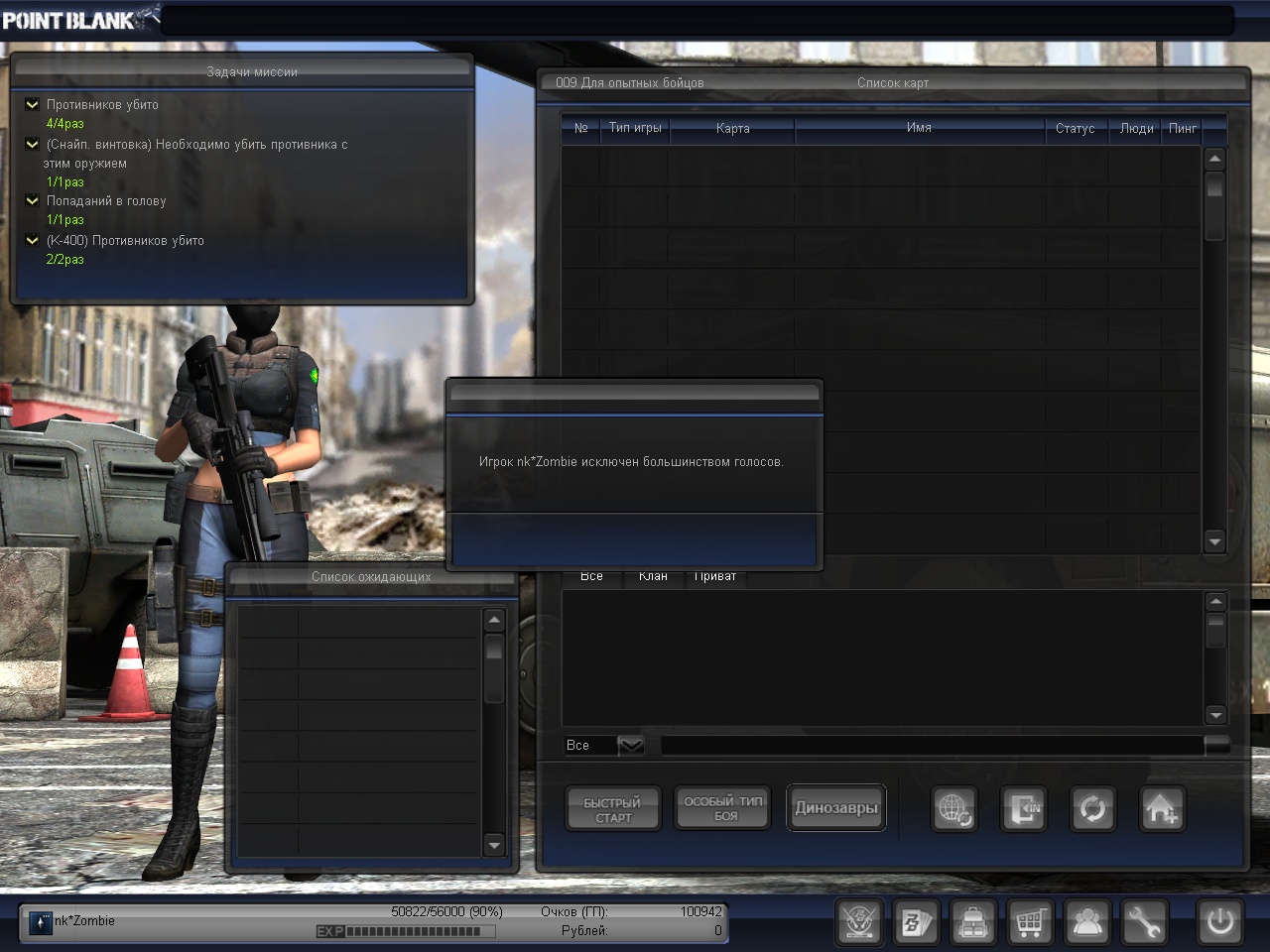Click the chat box scrollbar thumb
The image size is (1270, 952).
click(1215, 631)
